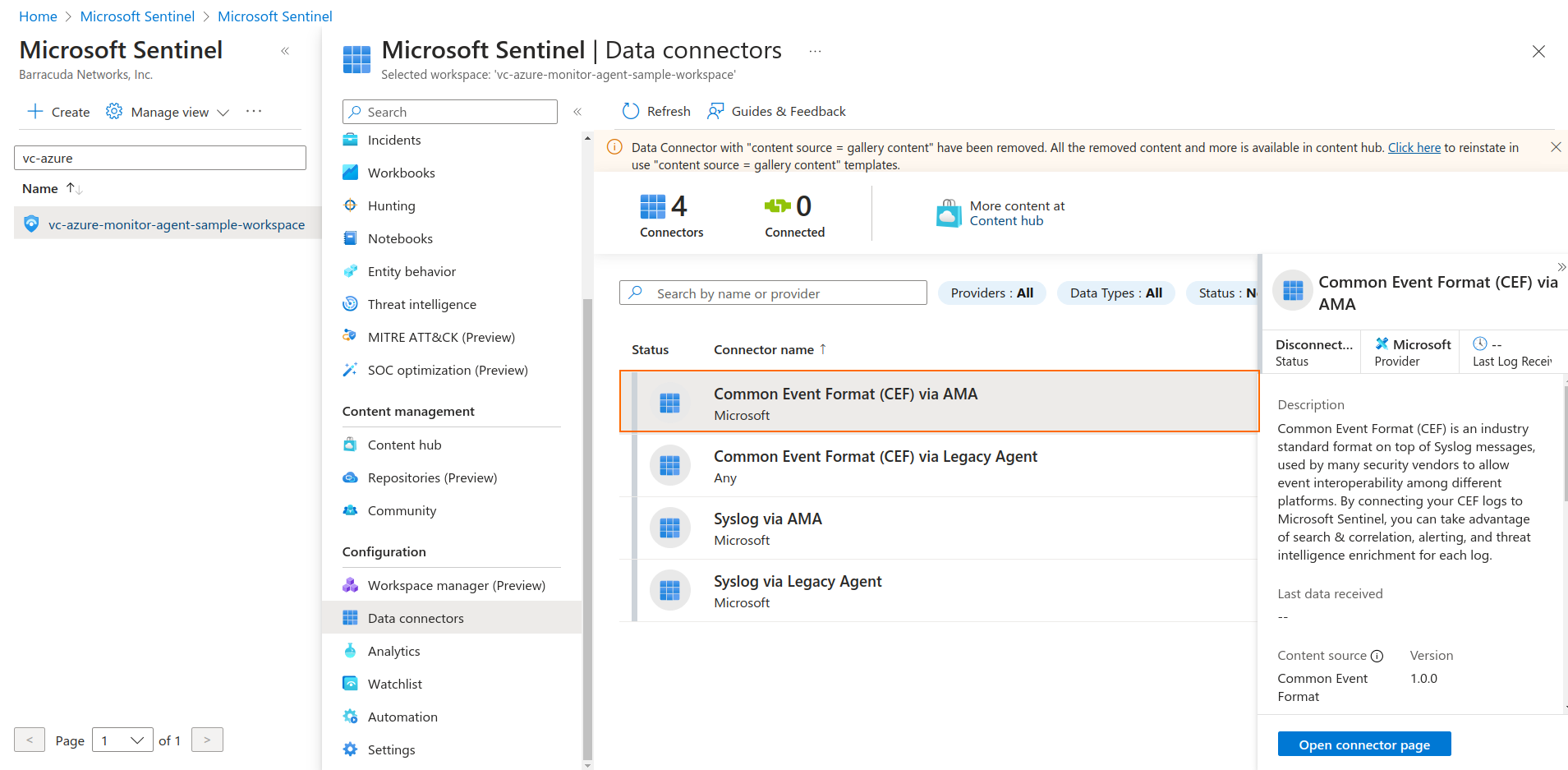Click the Workspace manager cubes icon
This screenshot has width=1568, height=770.
350,585
